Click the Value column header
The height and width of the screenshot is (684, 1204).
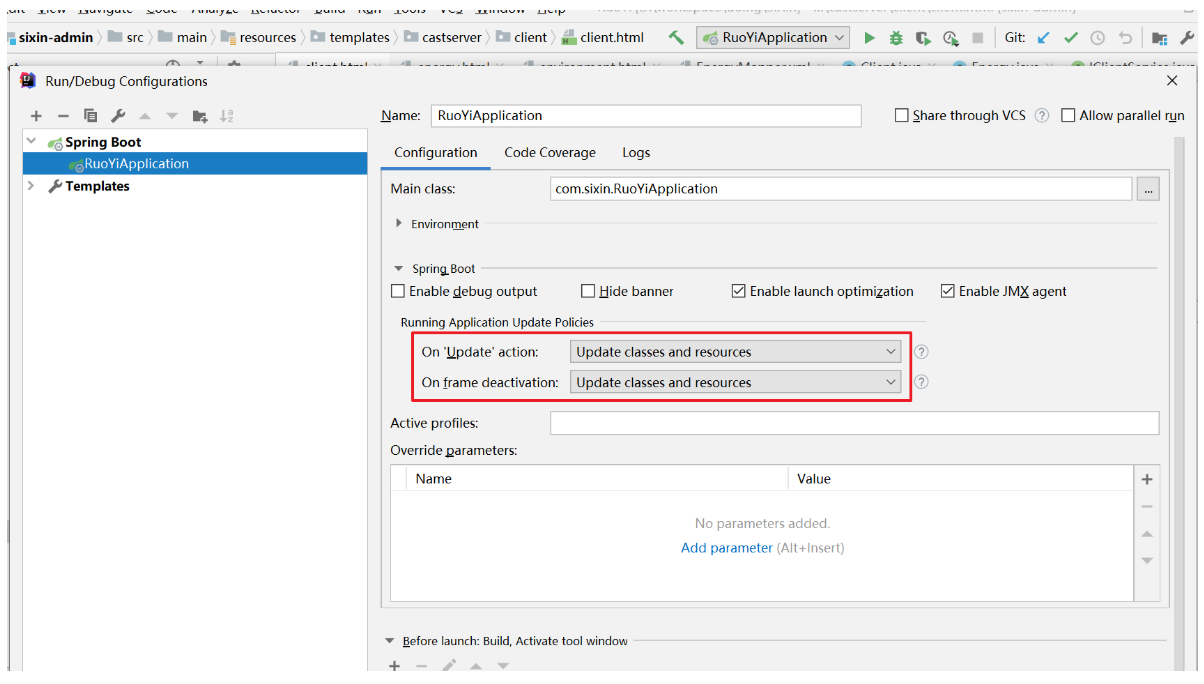[961, 479]
